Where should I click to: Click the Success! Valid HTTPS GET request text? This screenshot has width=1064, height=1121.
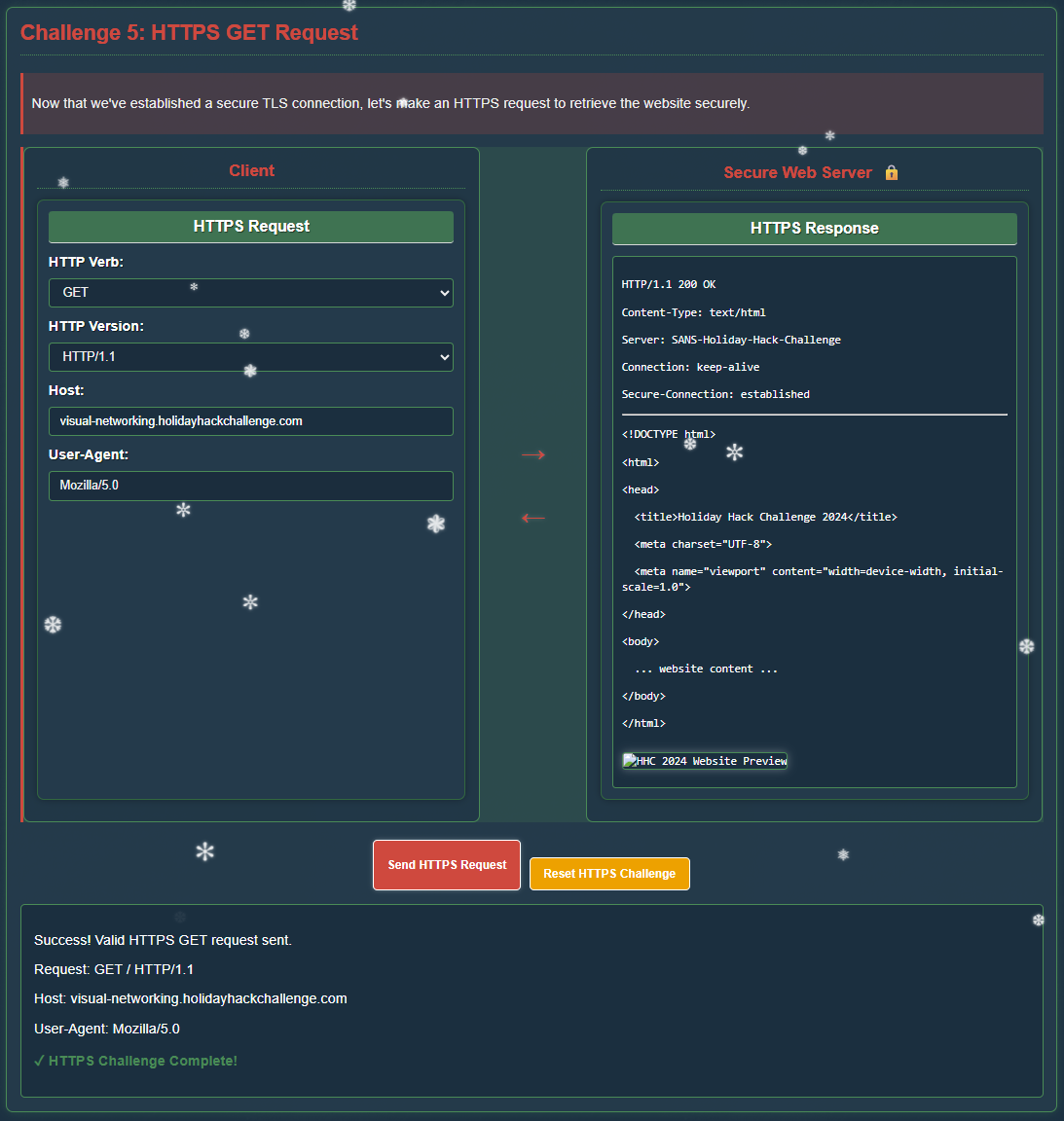(163, 940)
